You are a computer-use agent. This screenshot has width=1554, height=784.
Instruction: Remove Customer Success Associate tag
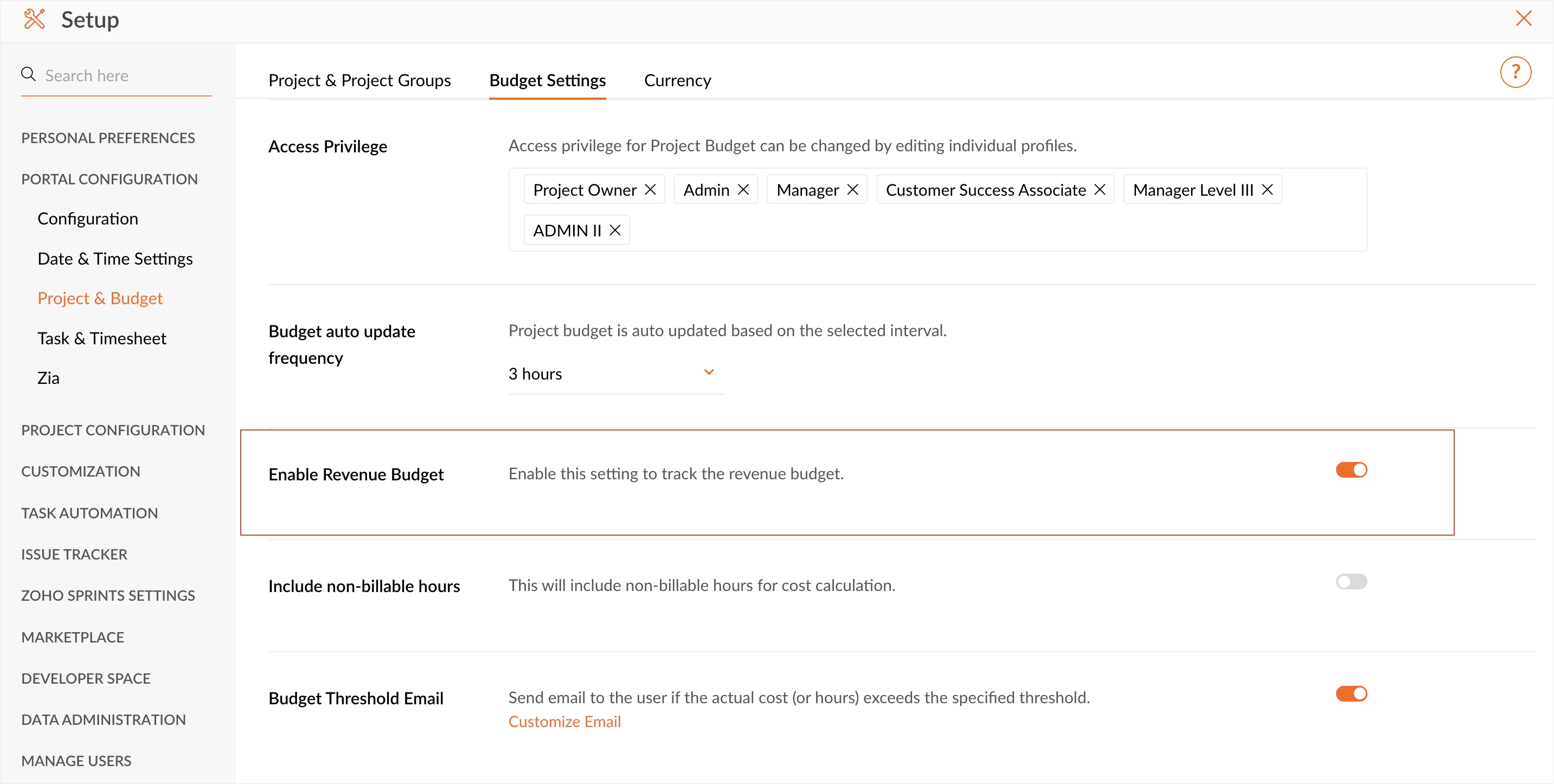(1099, 190)
